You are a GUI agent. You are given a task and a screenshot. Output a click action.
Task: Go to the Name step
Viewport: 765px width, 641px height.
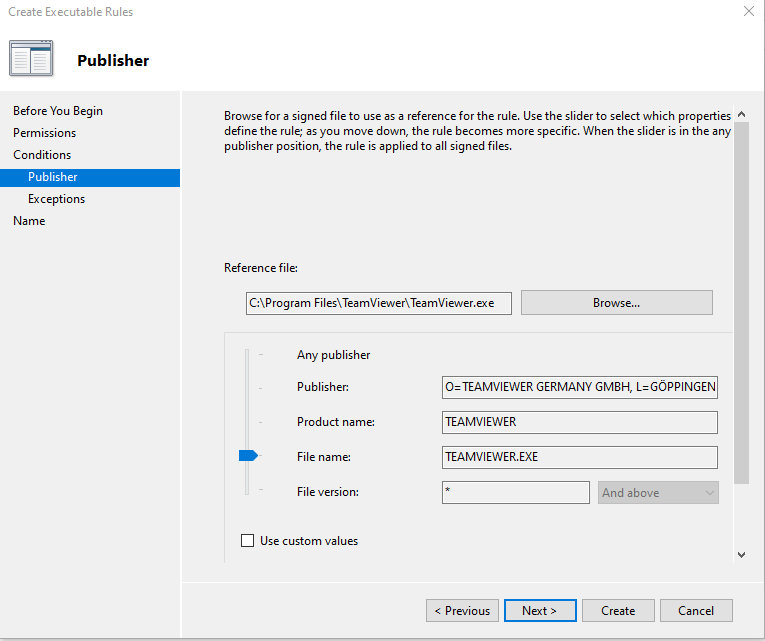tap(29, 221)
